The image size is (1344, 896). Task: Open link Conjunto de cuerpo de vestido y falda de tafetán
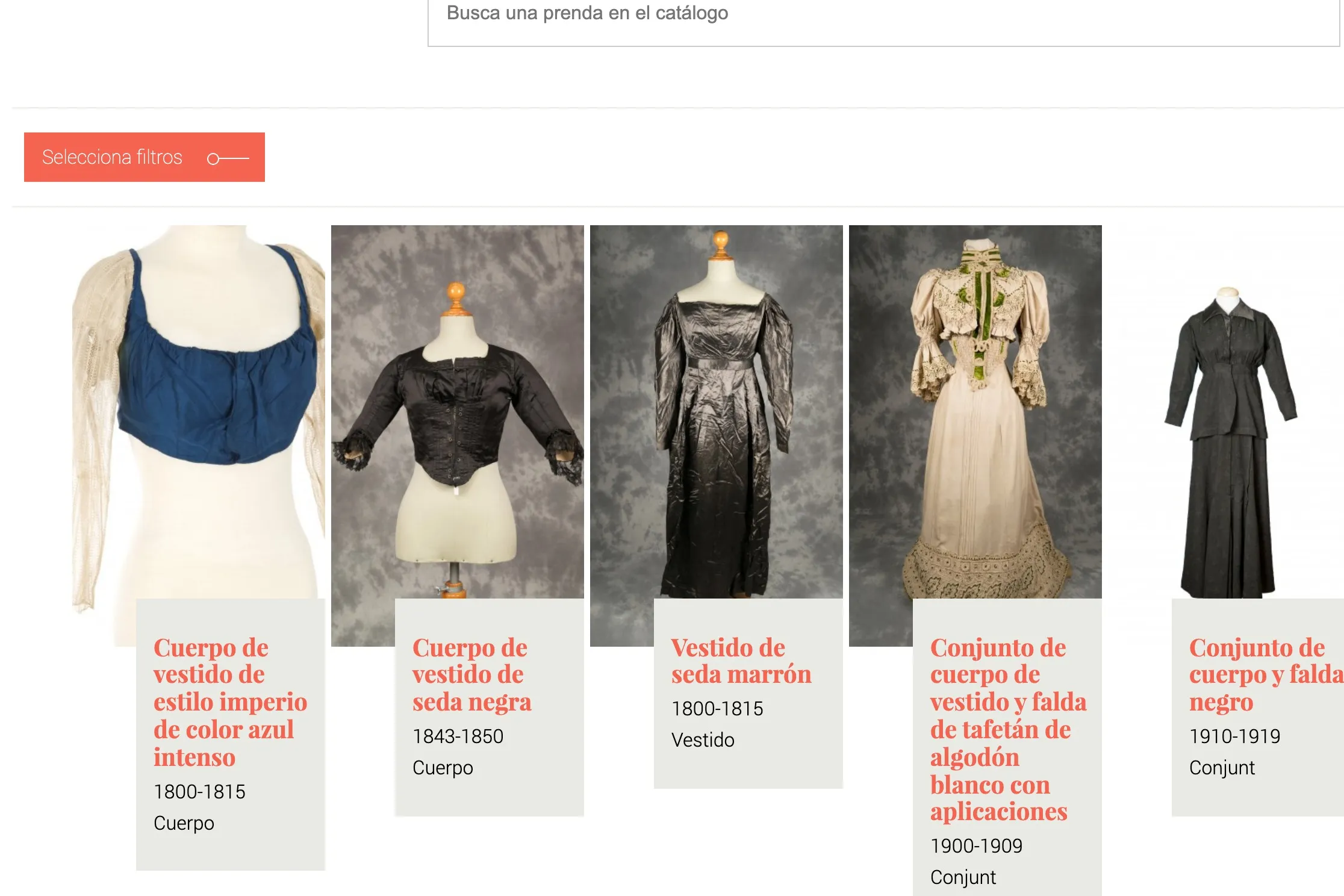[x=1008, y=729]
